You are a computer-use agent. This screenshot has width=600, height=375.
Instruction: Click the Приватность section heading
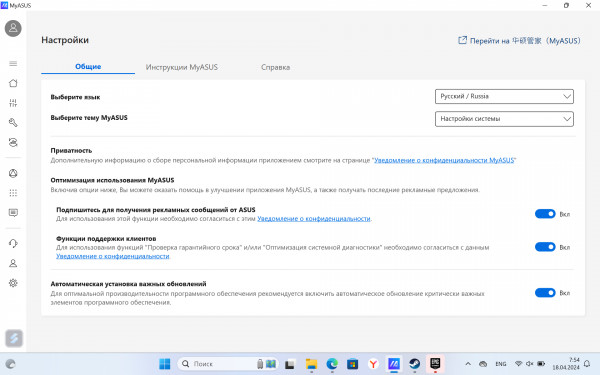click(71, 150)
